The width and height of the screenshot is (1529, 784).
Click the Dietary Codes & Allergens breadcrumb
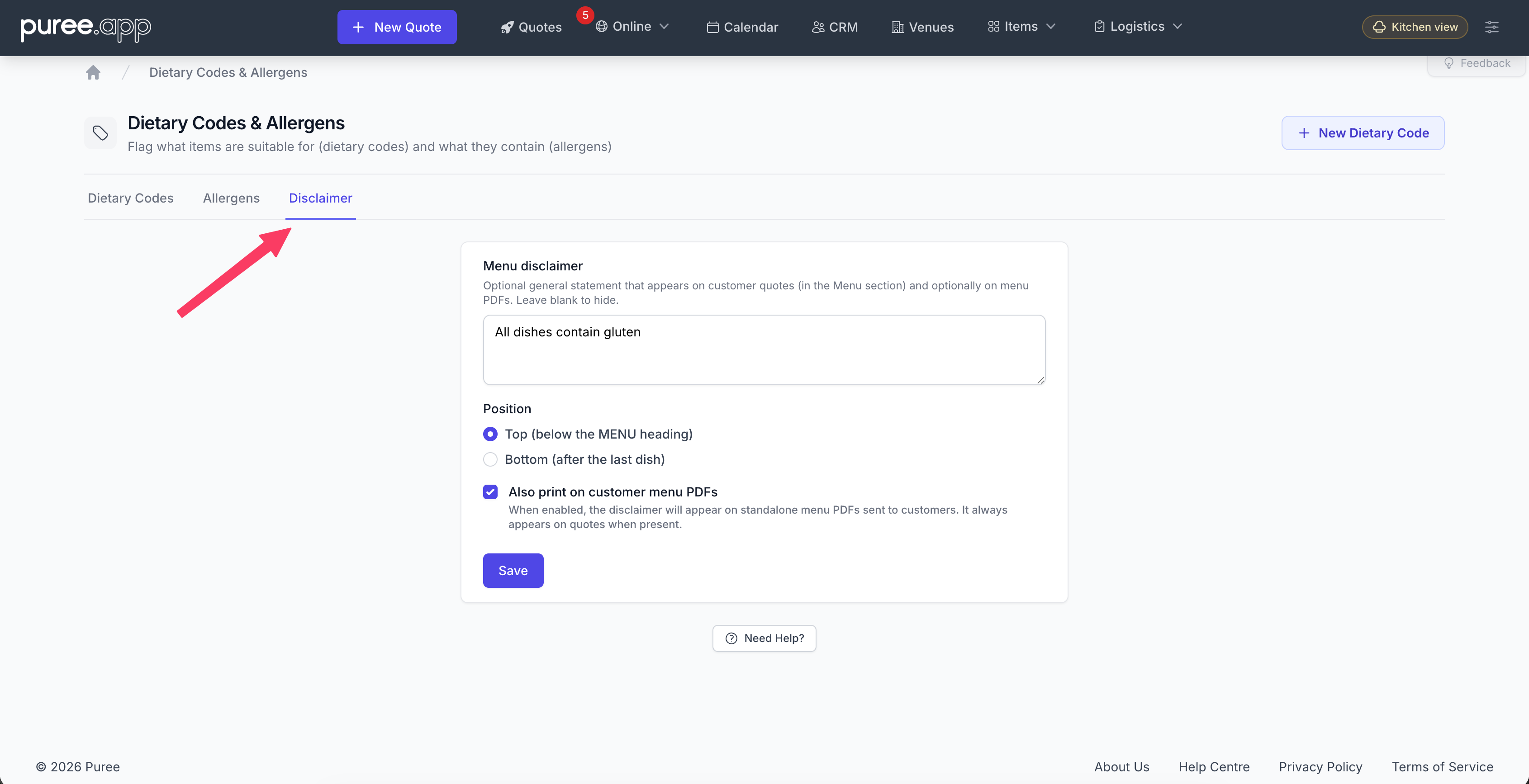pos(228,72)
